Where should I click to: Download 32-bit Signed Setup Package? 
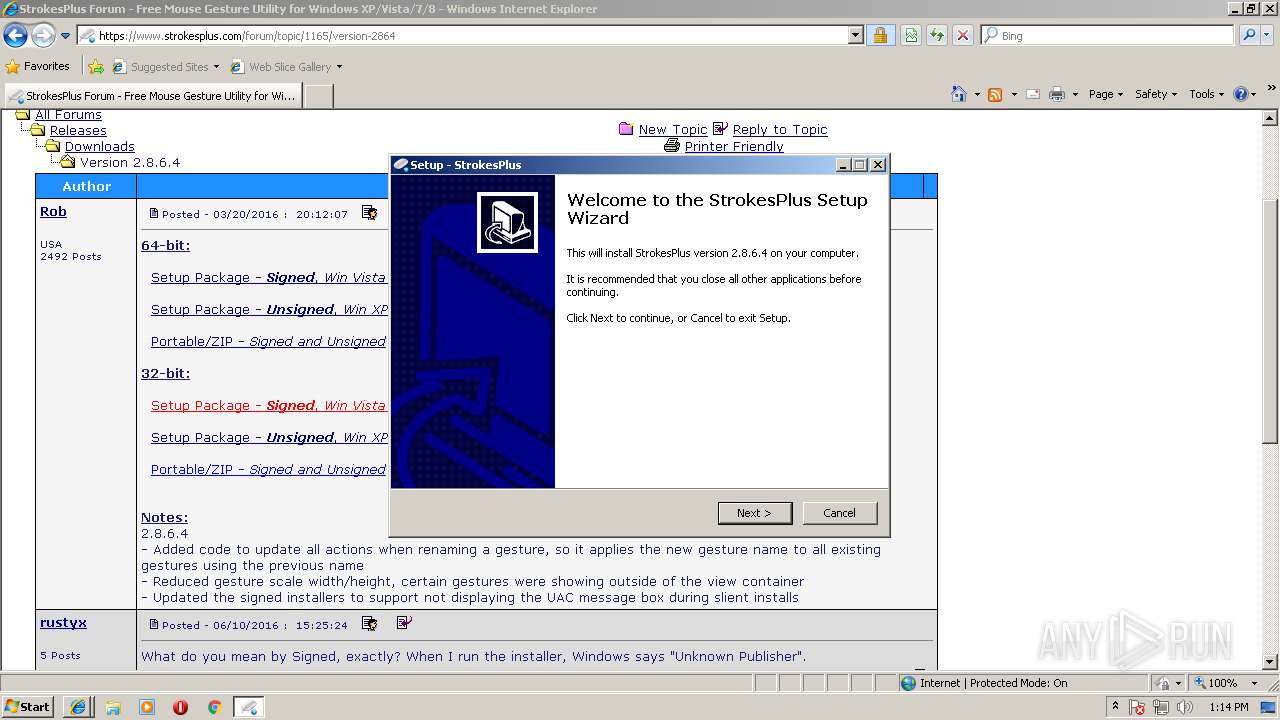268,405
